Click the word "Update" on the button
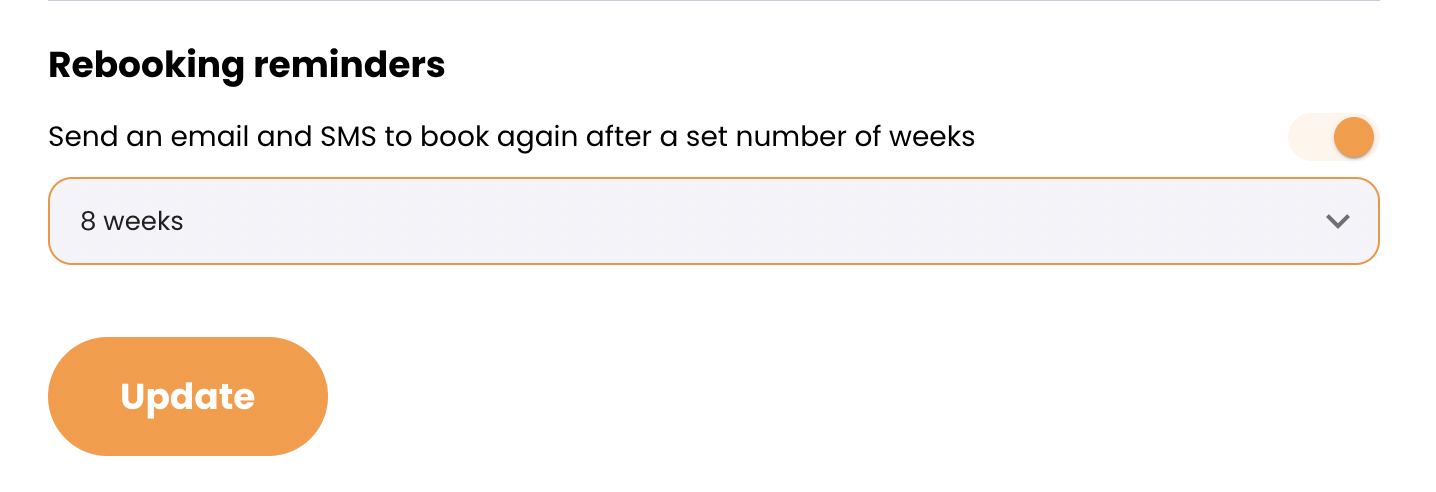1436x492 pixels. point(188,397)
